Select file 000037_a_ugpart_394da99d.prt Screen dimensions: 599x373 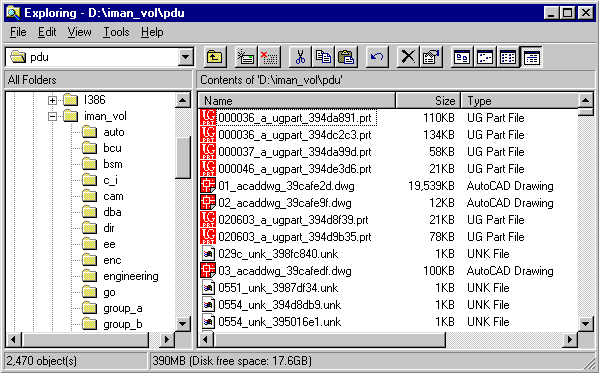pos(295,152)
